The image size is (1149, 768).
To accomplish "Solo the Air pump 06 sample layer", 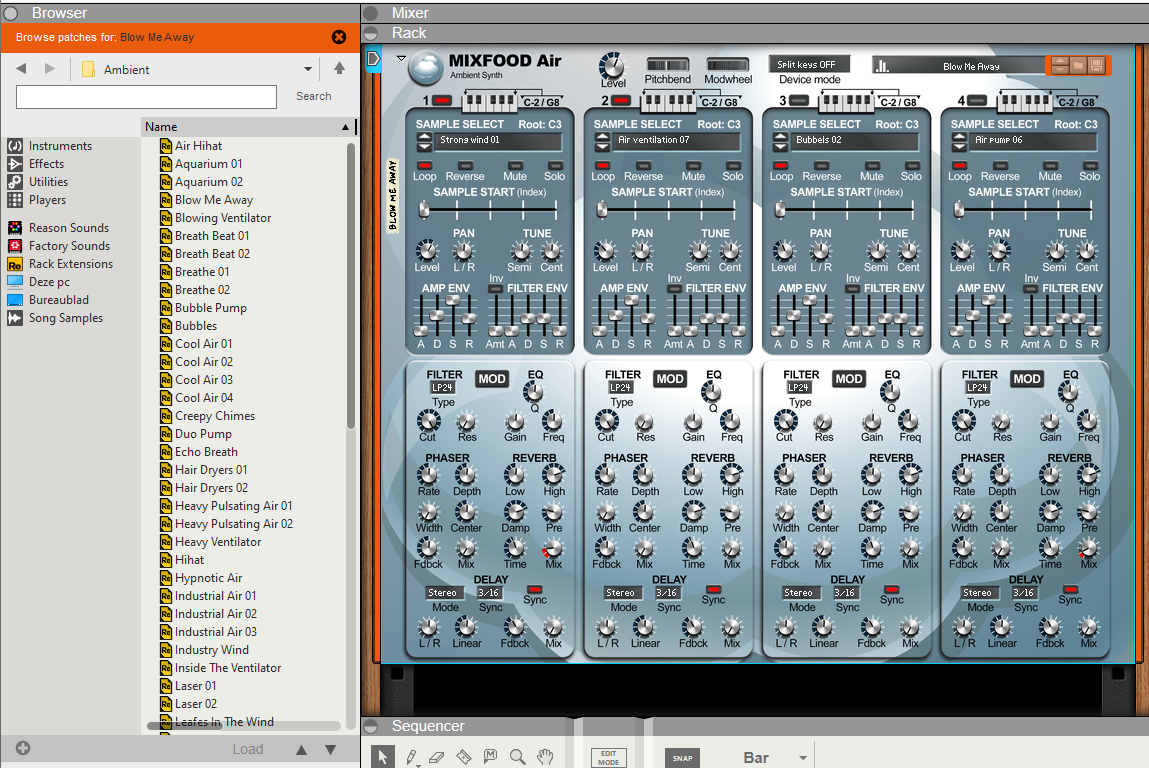I will (1090, 166).
